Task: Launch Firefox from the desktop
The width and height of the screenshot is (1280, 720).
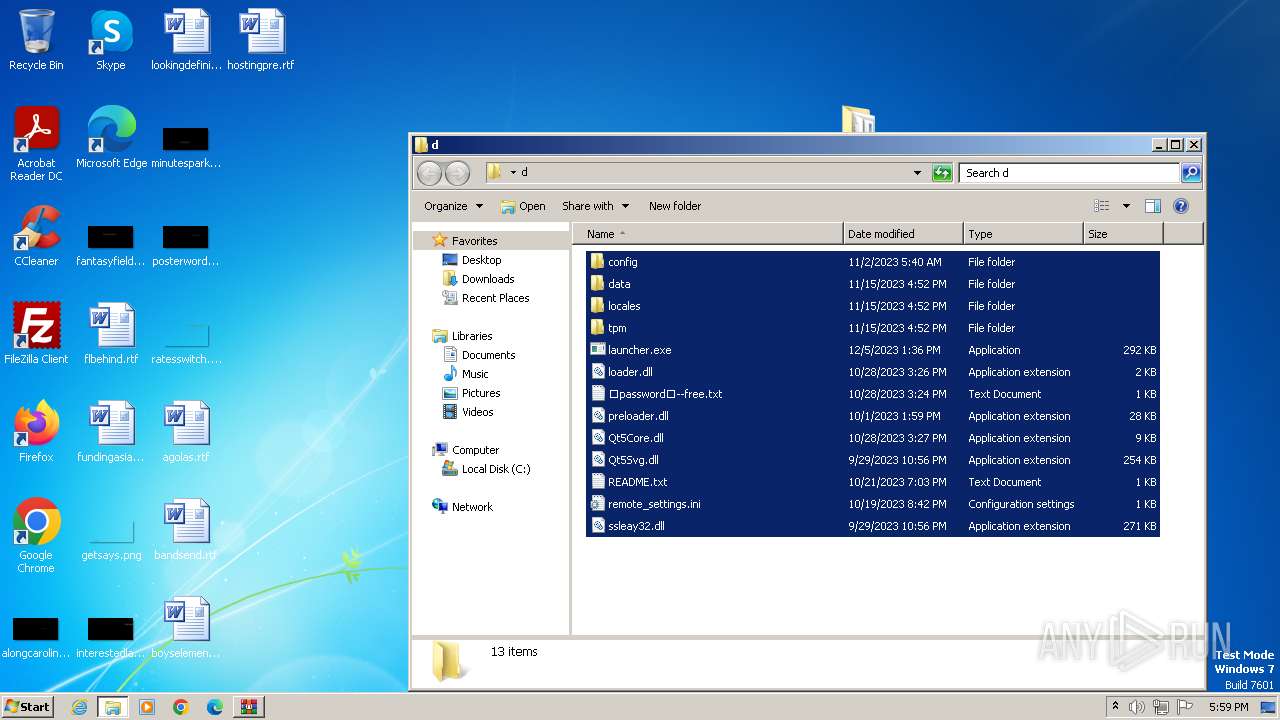Action: pos(36,432)
